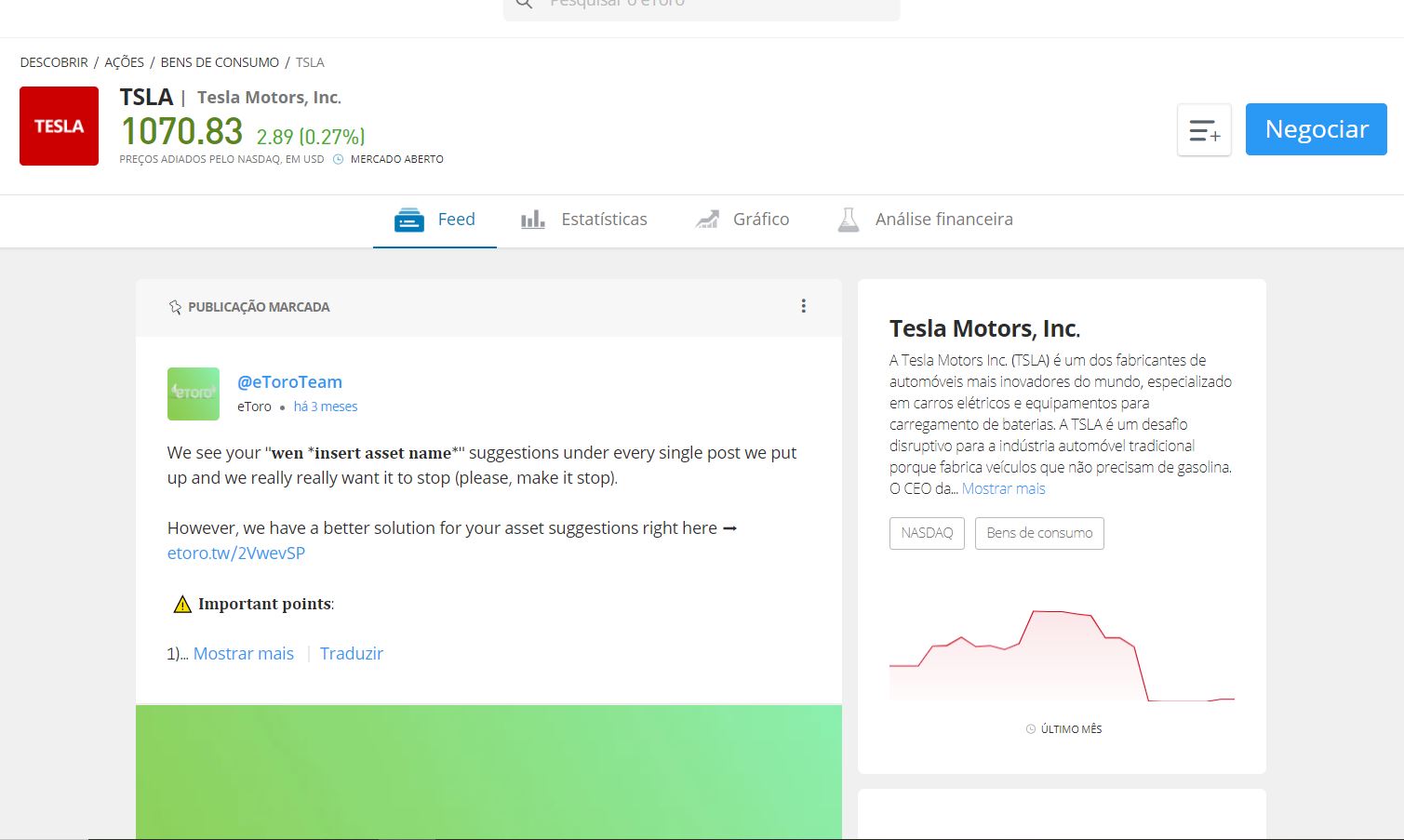Click the last month price chart
Image resolution: width=1404 pixels, height=840 pixels.
click(x=1062, y=655)
